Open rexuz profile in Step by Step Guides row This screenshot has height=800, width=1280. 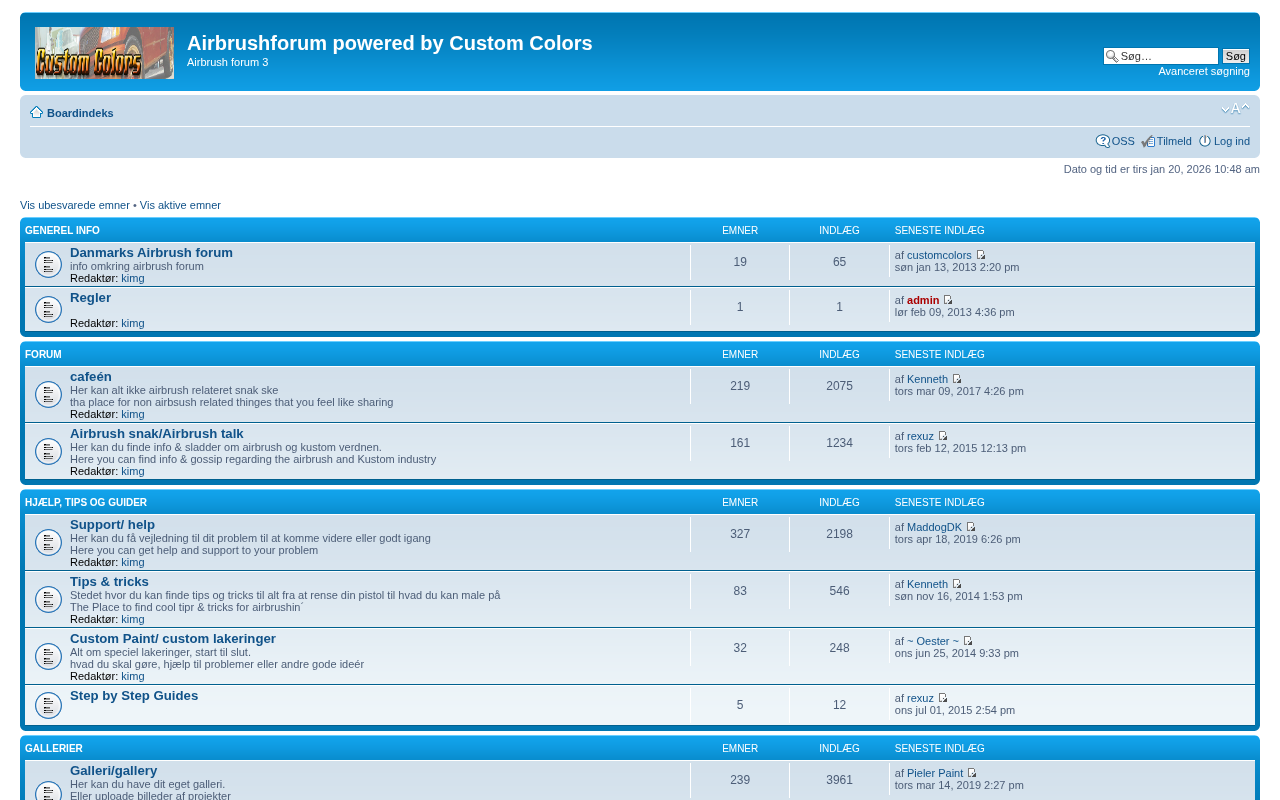(x=920, y=698)
